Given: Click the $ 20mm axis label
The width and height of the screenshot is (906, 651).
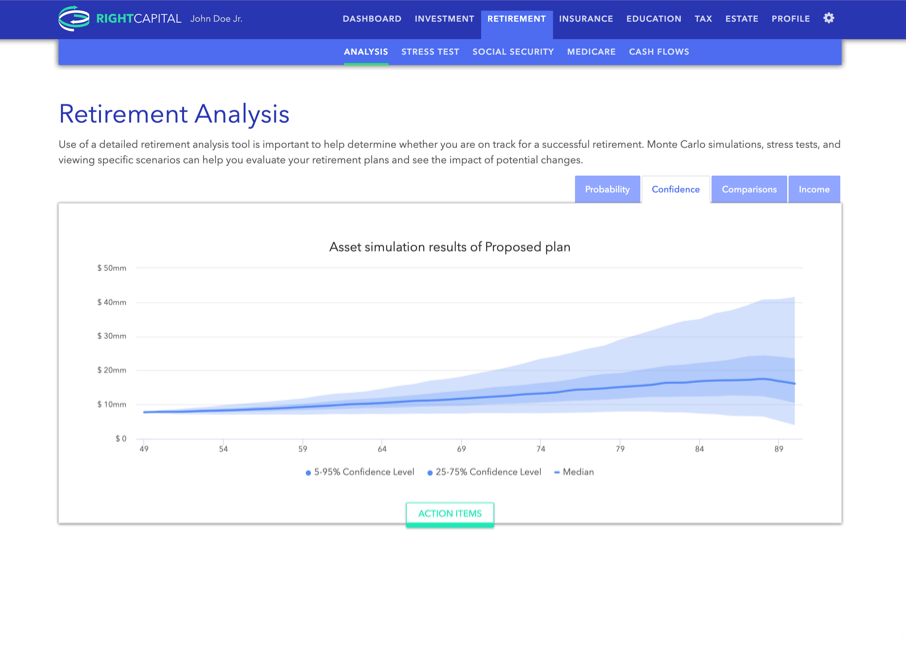Looking at the screenshot, I should [112, 370].
